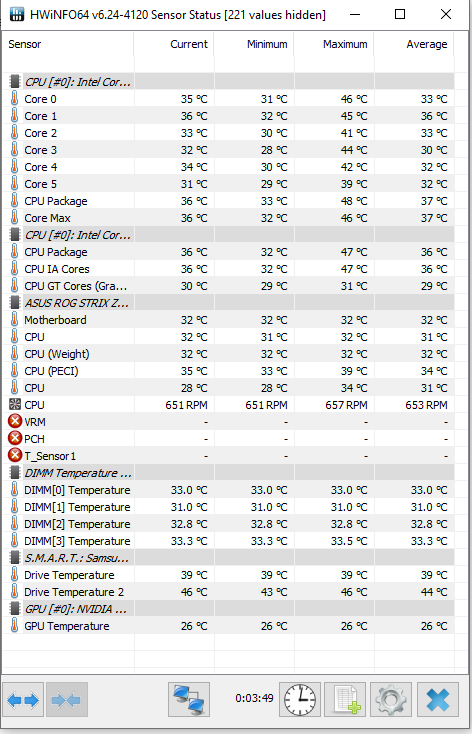
Task: Close sensors with the blue X icon
Action: [x=437, y=700]
